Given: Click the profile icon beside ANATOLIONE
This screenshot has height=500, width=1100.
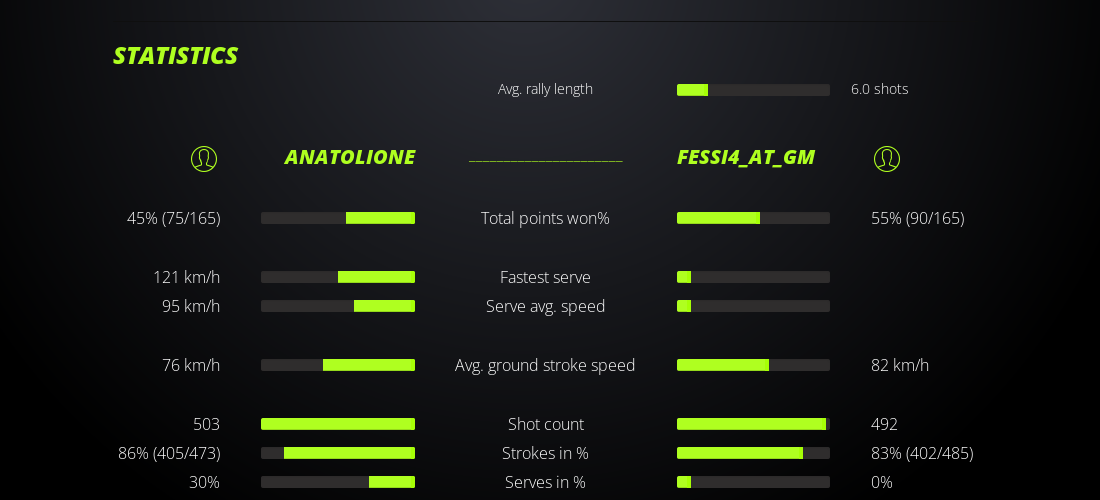Looking at the screenshot, I should coord(204,158).
